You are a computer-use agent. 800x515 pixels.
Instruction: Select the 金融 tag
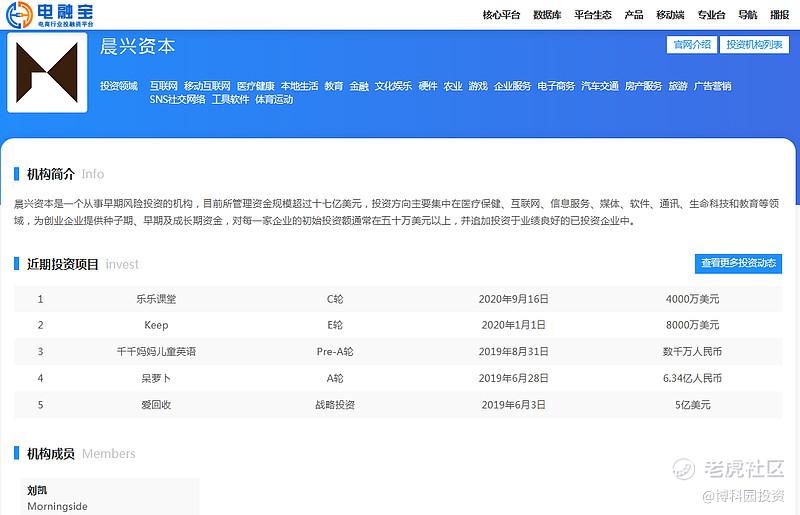[x=359, y=86]
